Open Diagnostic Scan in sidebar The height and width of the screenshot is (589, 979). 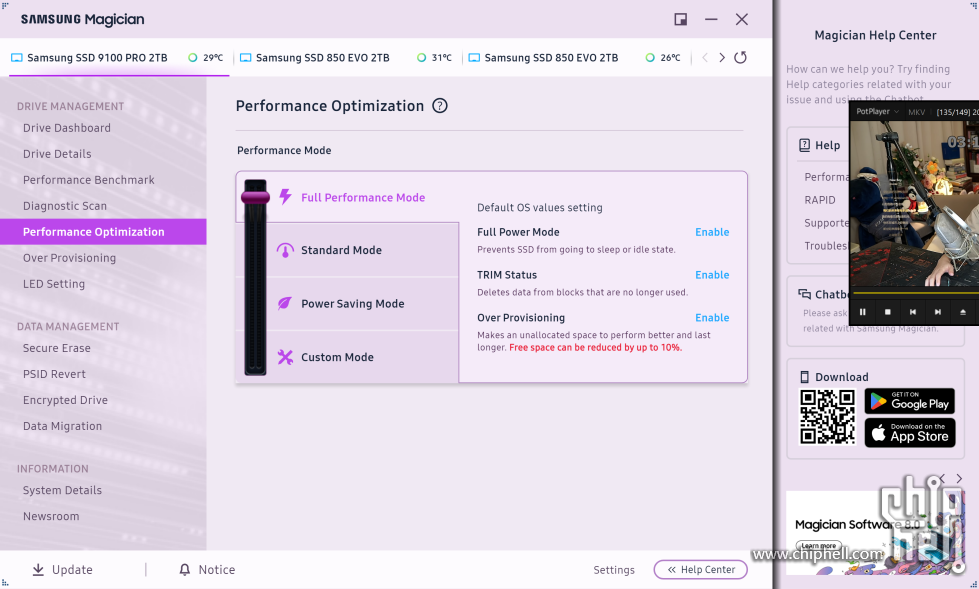click(65, 206)
